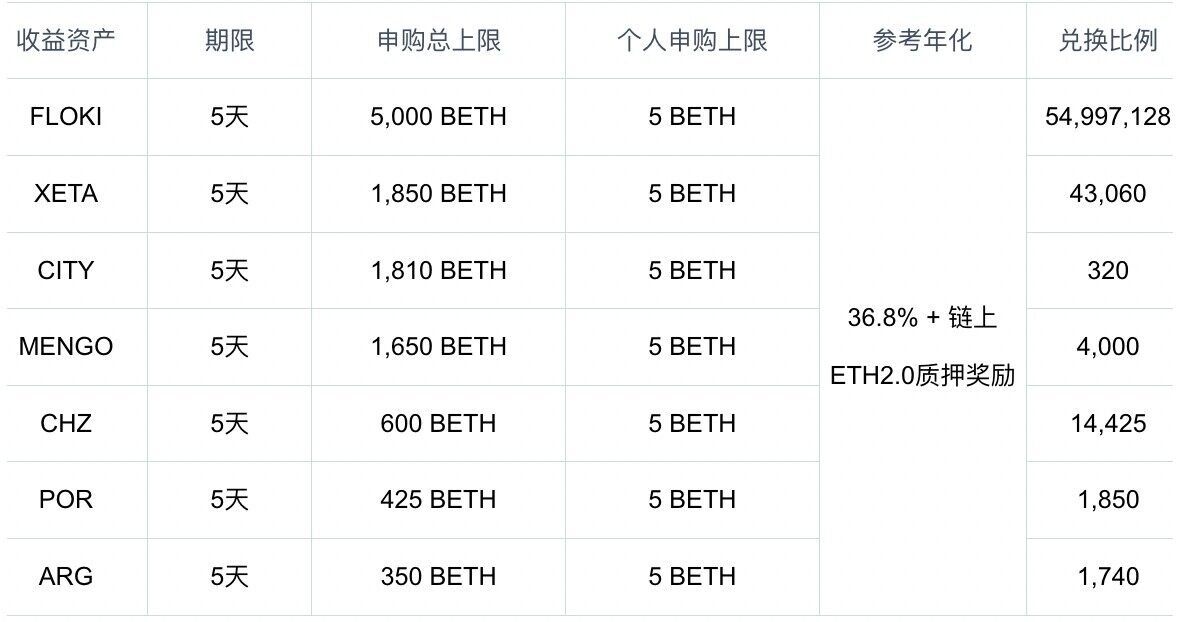The image size is (1180, 622).
Task: Click the MENGO asset name
Action: (x=66, y=347)
